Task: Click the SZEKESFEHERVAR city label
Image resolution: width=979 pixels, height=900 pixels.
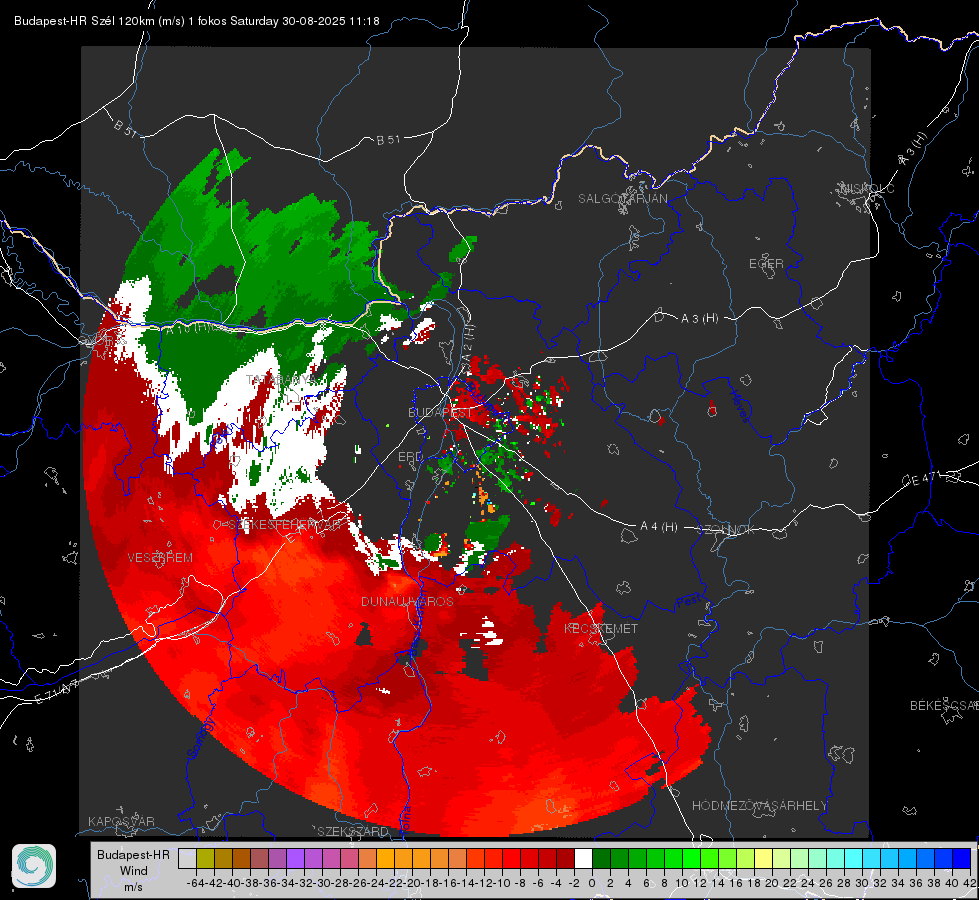Action: coord(285,525)
